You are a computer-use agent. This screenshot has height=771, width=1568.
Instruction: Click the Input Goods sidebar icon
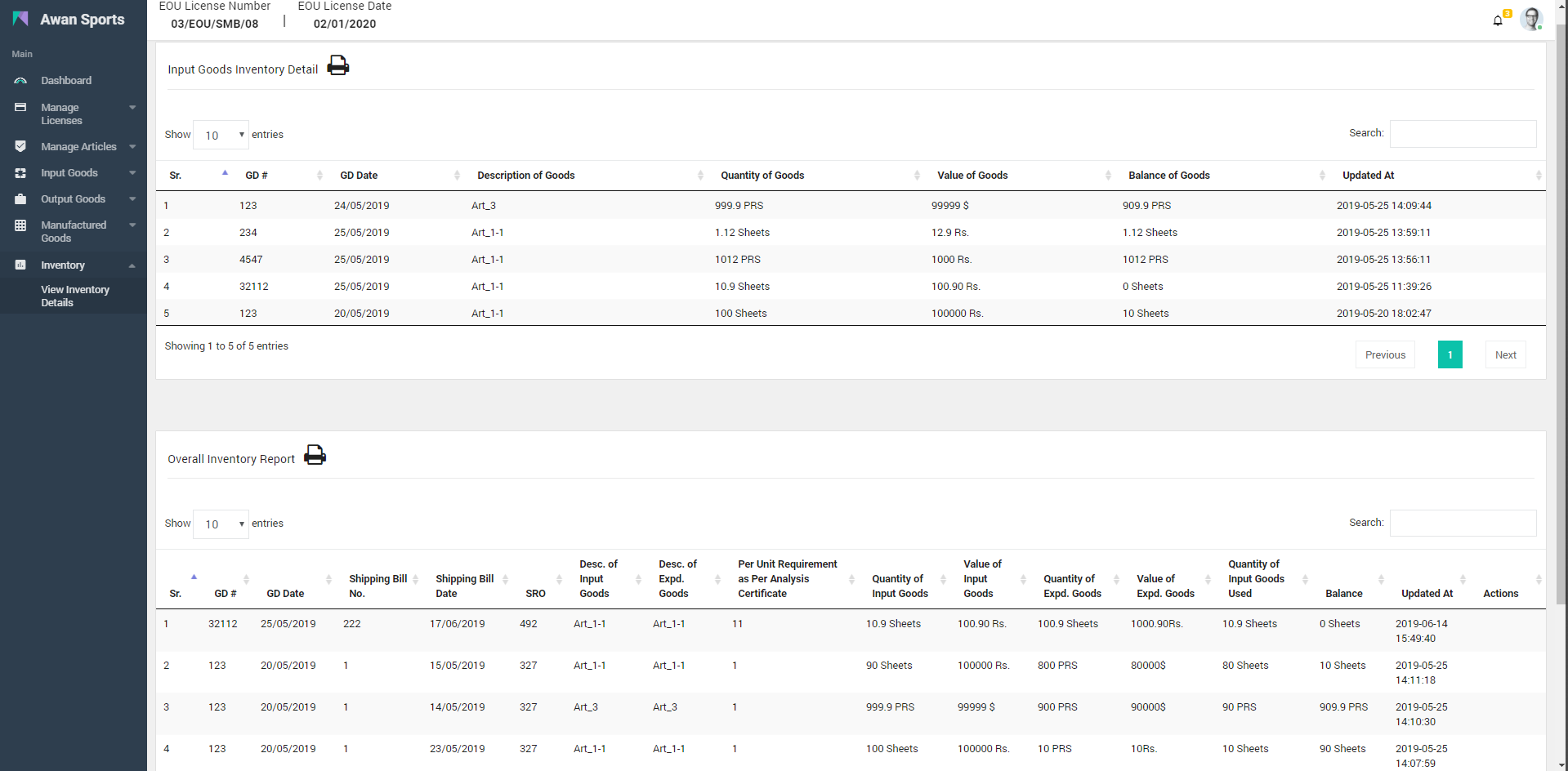[20, 173]
